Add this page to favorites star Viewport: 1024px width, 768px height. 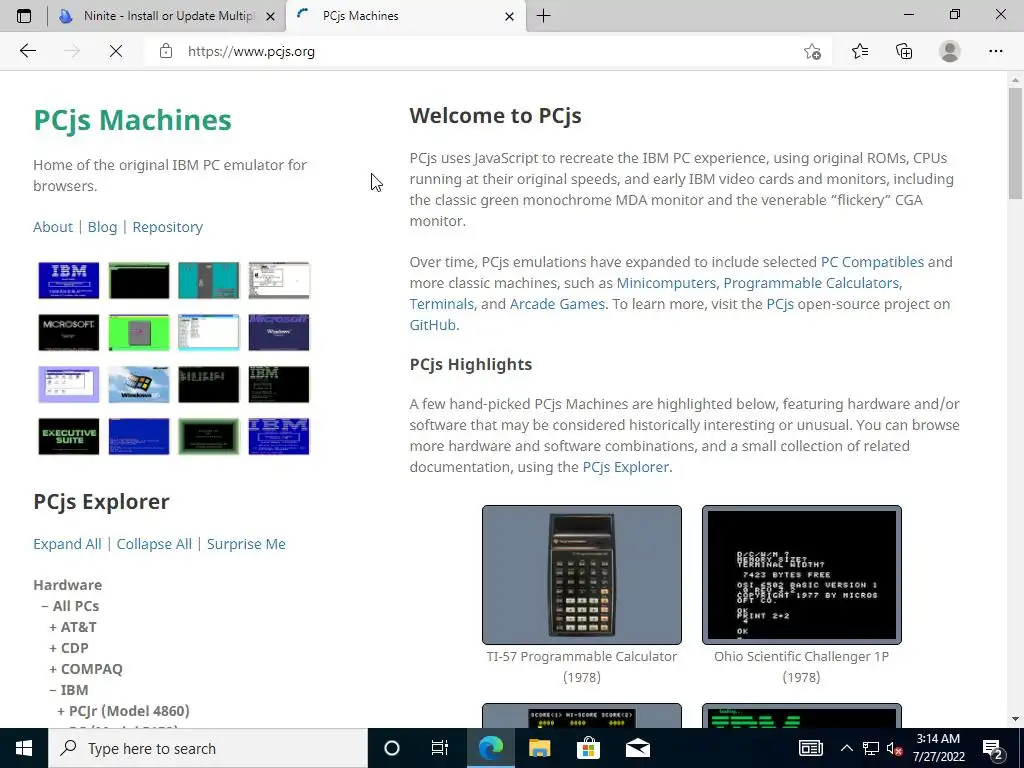coord(812,51)
